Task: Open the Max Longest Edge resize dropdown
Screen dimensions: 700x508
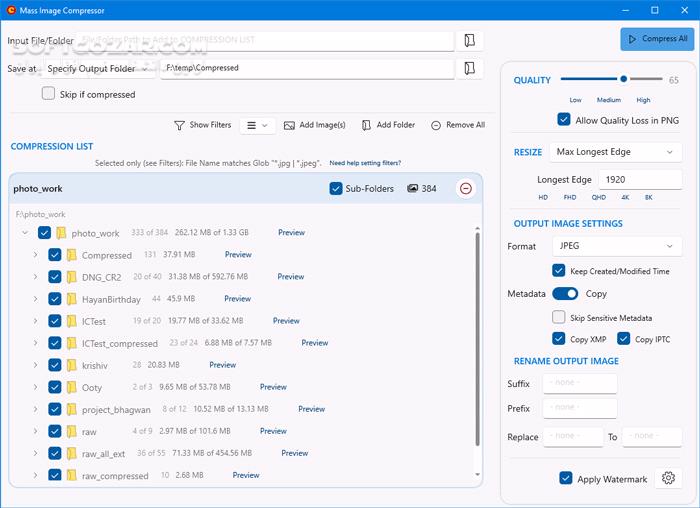Action: [x=617, y=152]
